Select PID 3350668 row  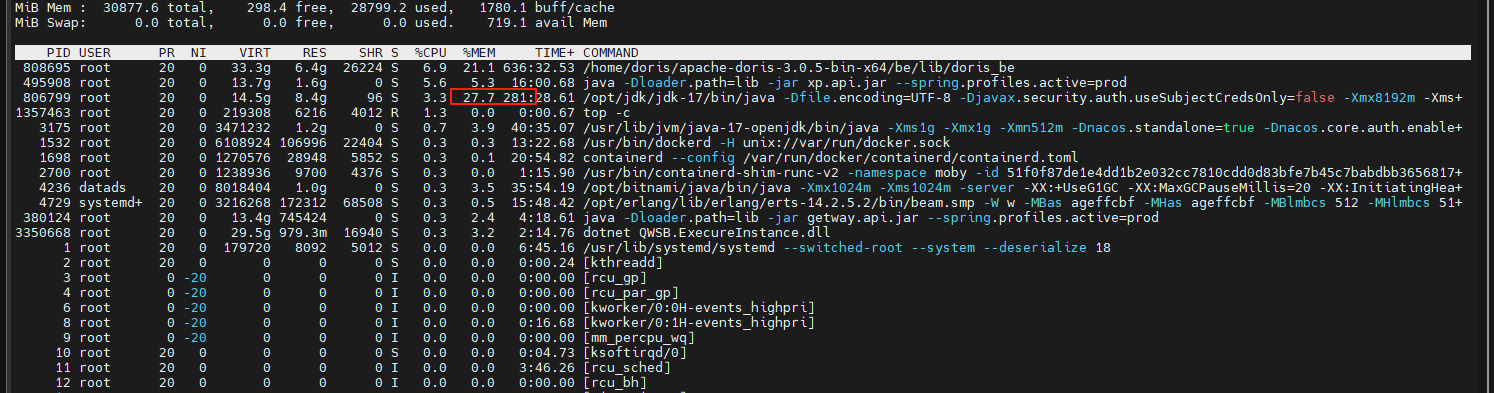point(743,232)
